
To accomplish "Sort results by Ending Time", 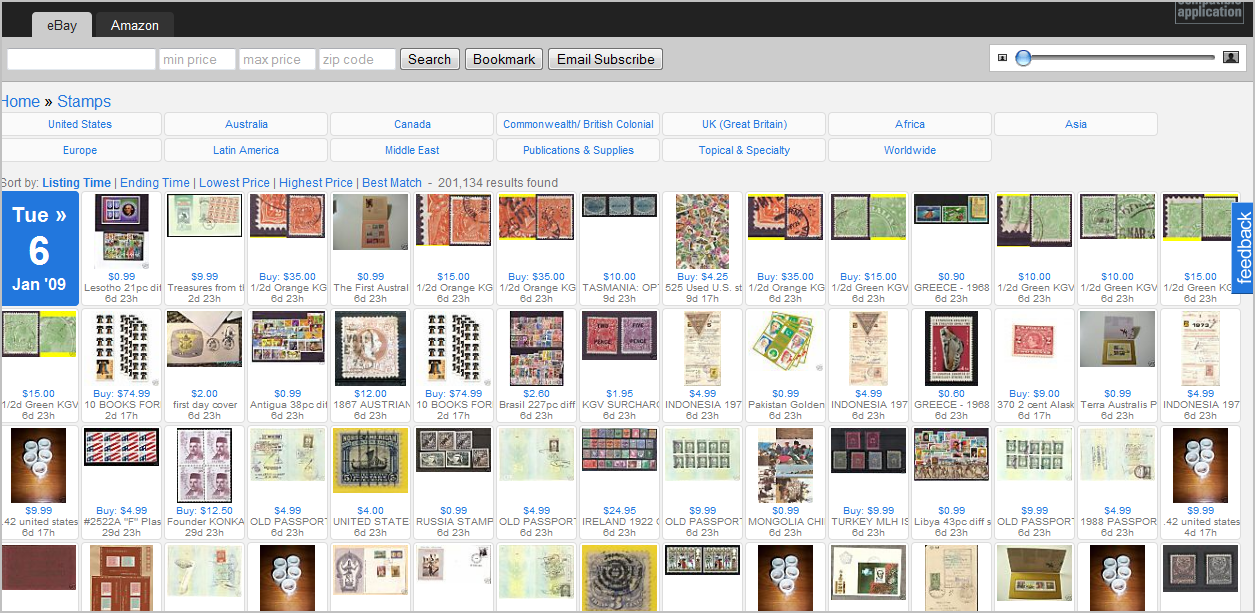I will tap(155, 183).
